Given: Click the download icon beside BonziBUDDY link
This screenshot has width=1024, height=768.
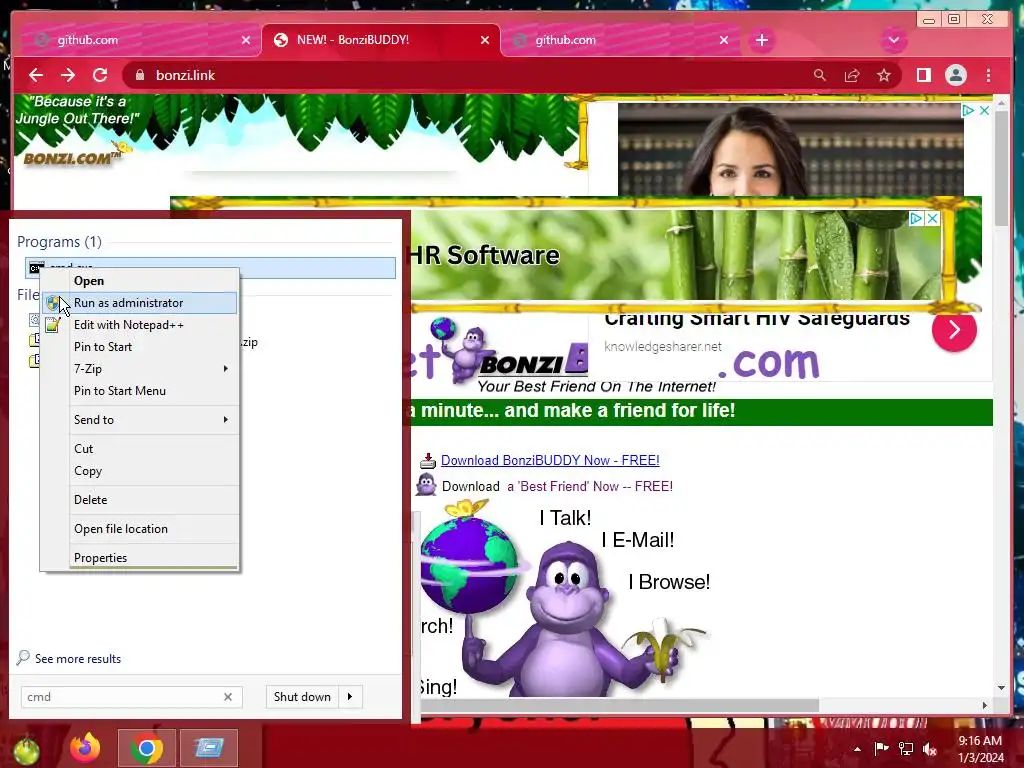Looking at the screenshot, I should pos(428,461).
